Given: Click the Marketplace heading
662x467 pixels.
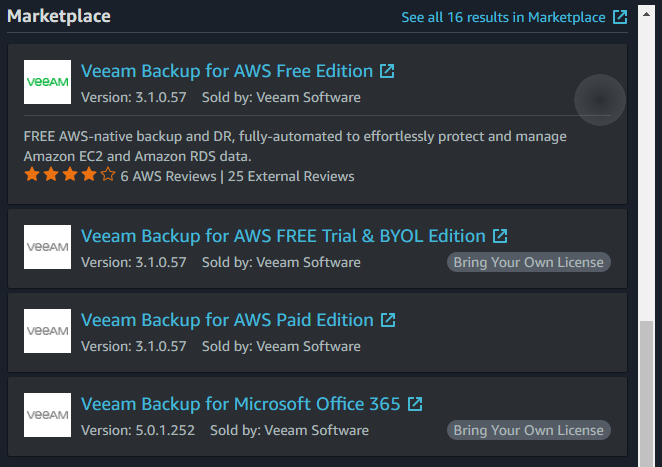Looking at the screenshot, I should 59,16.
